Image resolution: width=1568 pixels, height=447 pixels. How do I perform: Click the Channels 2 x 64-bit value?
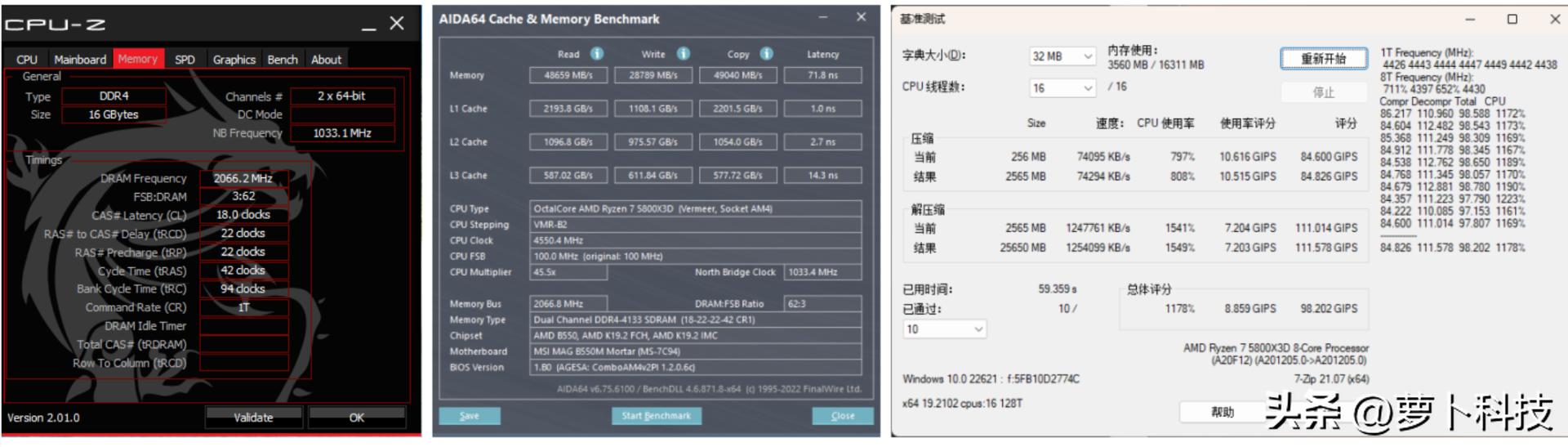click(342, 96)
